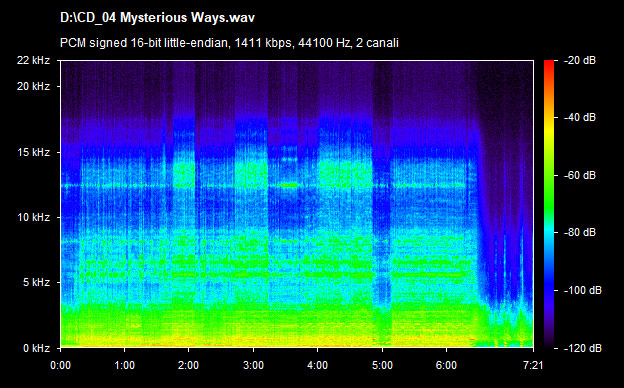Click the 12 kHz horizontal tone line in spectrogram
This screenshot has width=624, height=388.
pos(263,185)
